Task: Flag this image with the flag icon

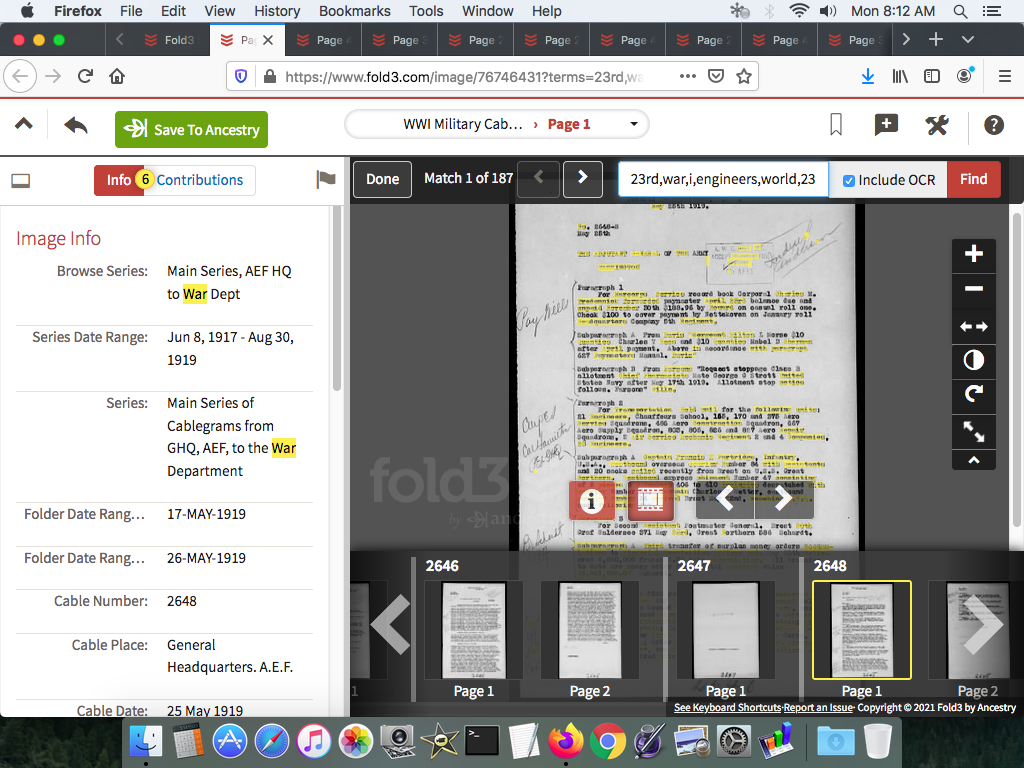Action: [326, 180]
